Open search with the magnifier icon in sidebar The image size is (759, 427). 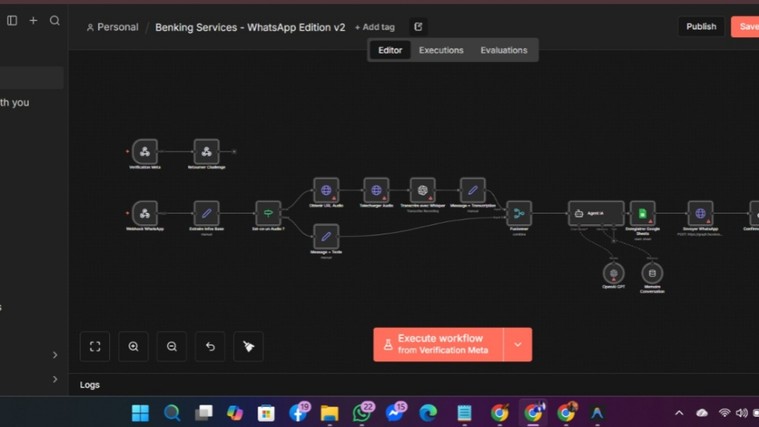pyautogui.click(x=55, y=20)
